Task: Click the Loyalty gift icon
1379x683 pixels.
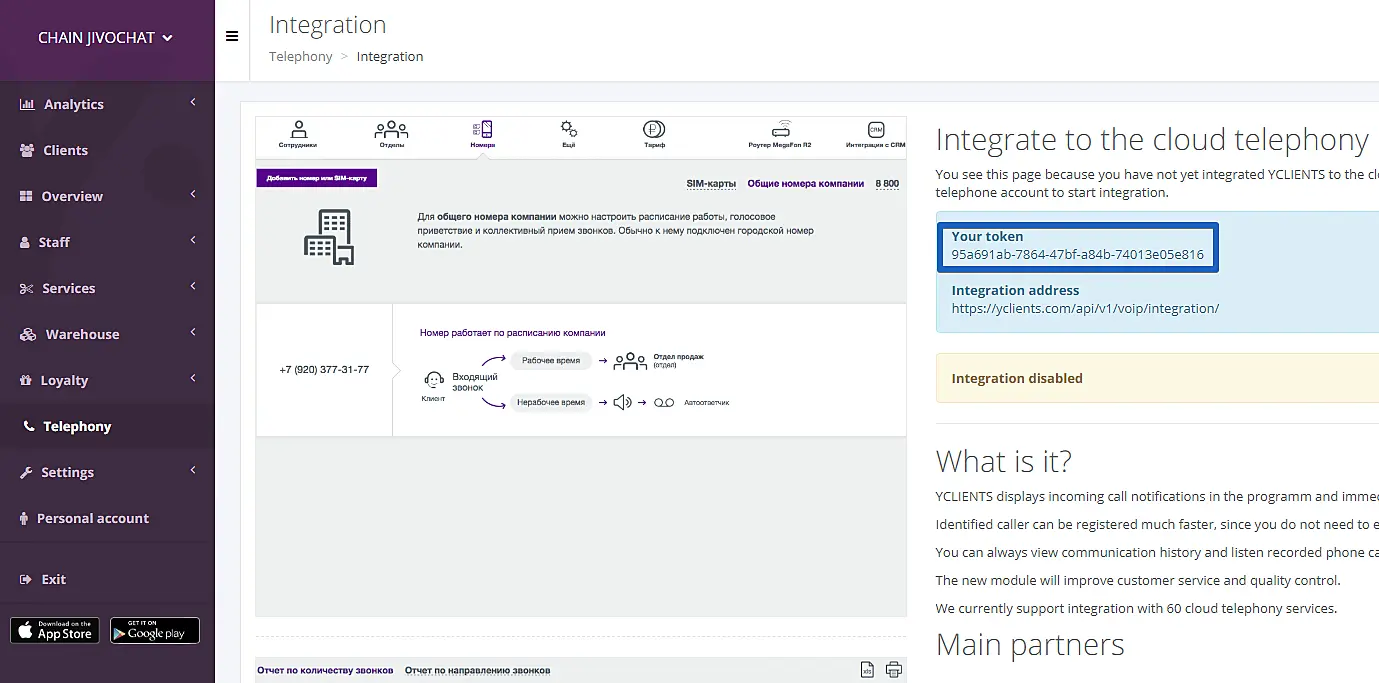Action: [26, 380]
